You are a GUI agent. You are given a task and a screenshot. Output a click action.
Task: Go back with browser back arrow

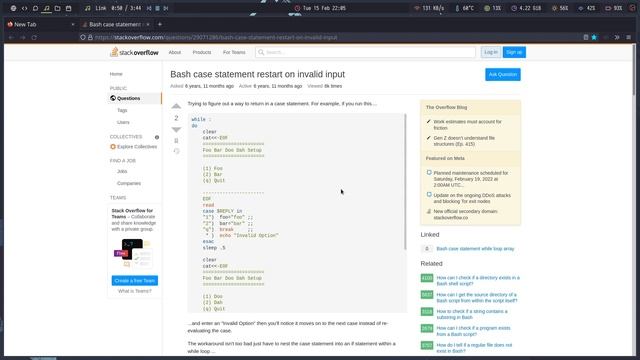11,37
